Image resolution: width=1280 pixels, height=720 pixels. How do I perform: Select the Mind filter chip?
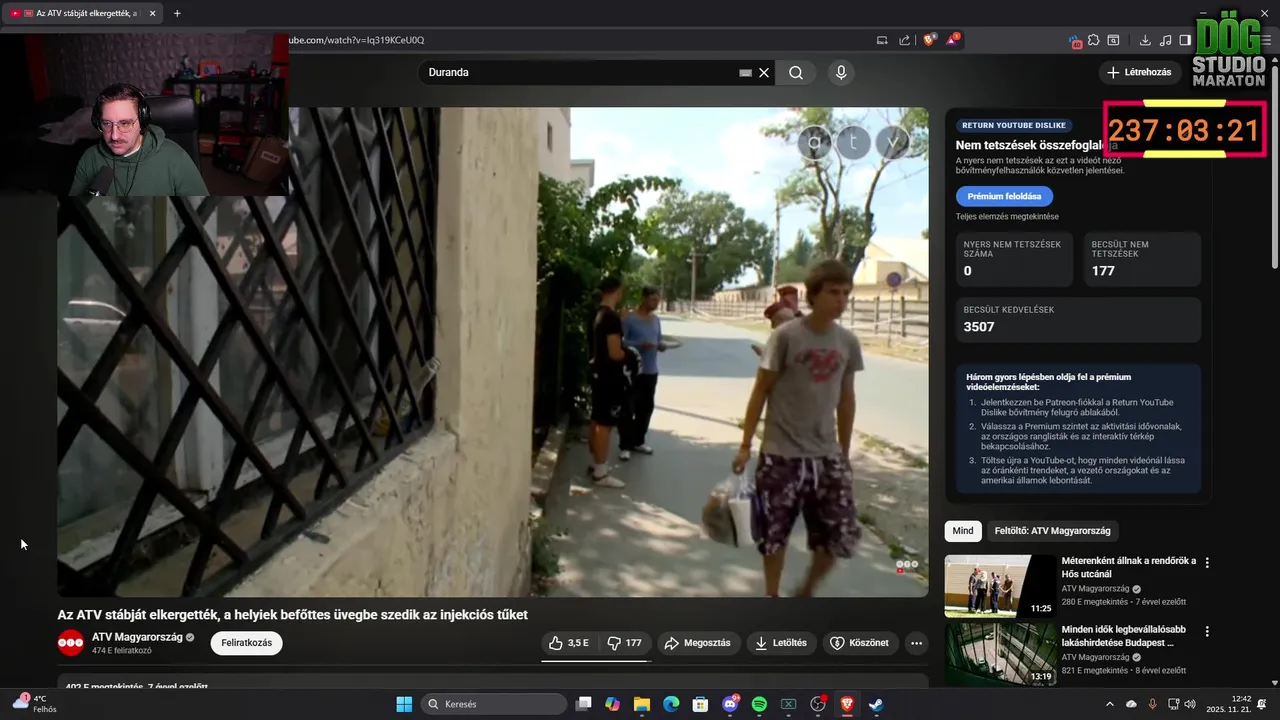click(963, 531)
